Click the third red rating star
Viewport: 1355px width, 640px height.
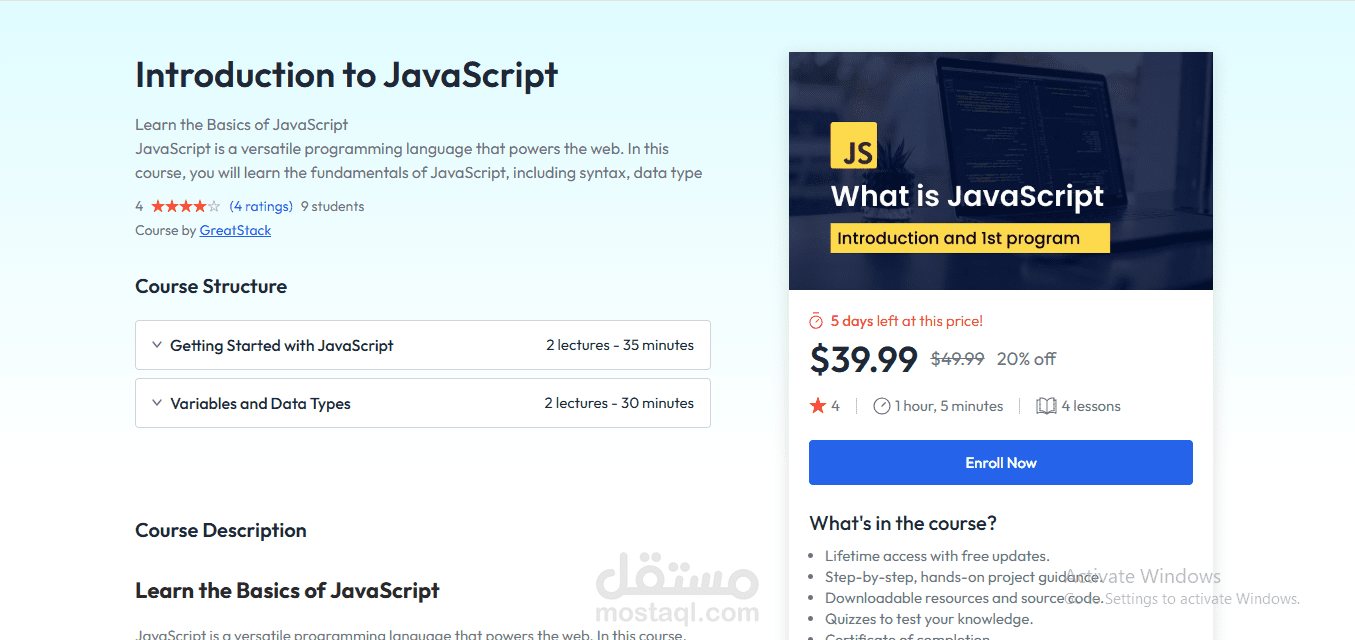click(x=186, y=207)
